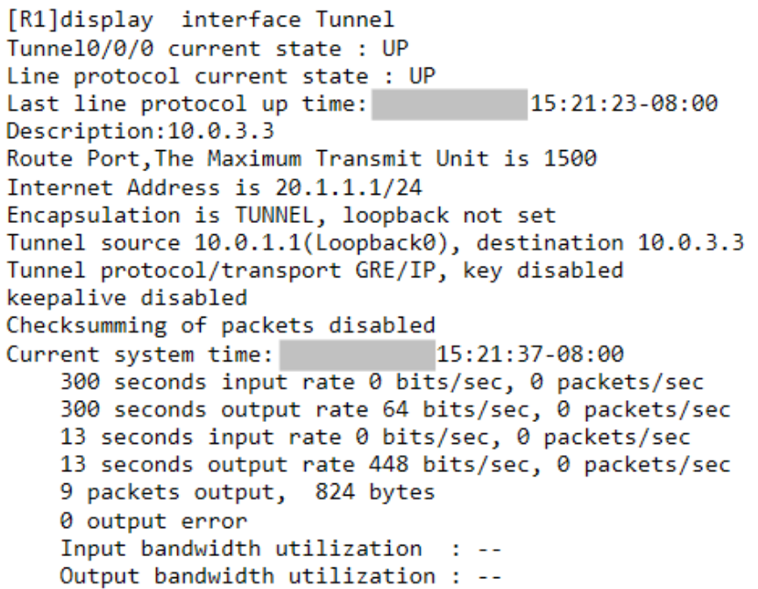Select the Internet Address 20.1.1.1/24 text
758x589 pixels.
(214, 188)
